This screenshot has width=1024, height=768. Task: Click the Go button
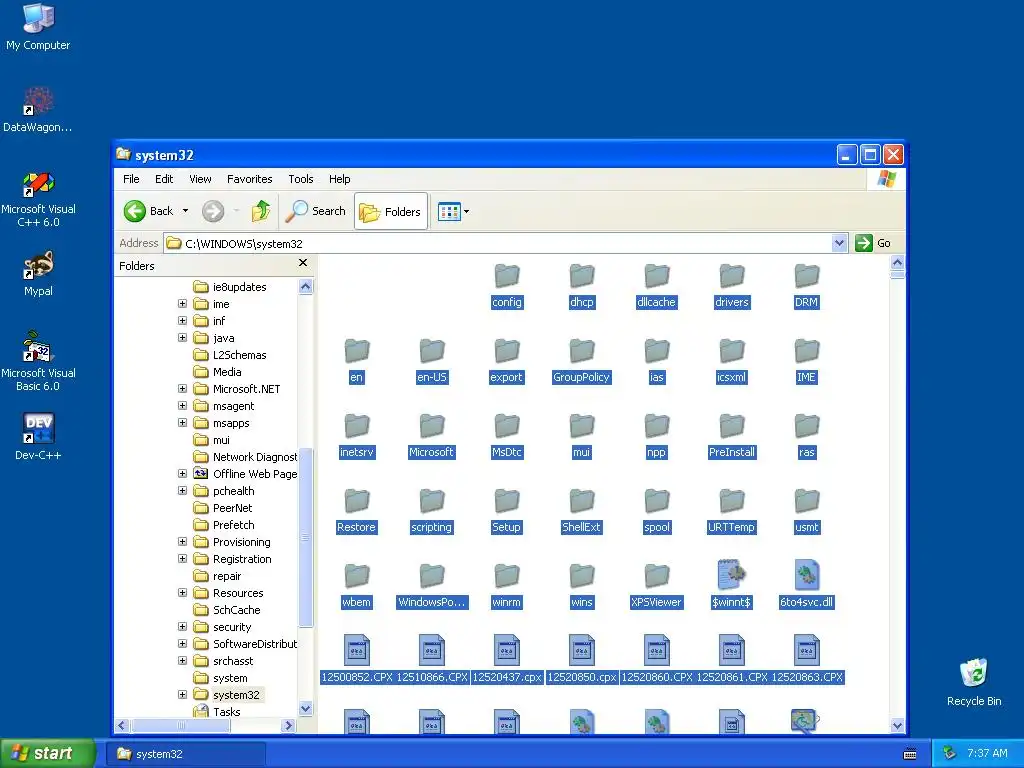(873, 243)
